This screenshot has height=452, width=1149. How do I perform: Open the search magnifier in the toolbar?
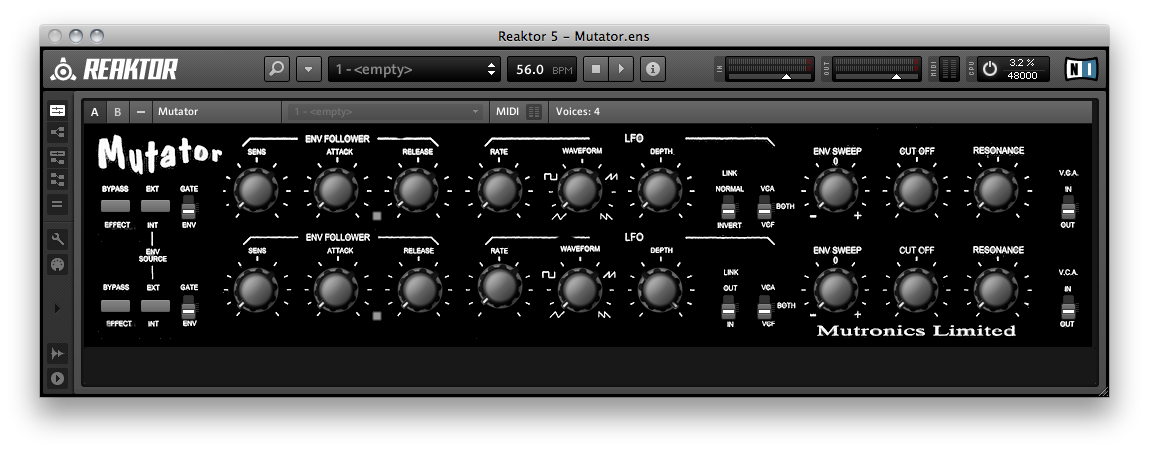[x=276, y=69]
